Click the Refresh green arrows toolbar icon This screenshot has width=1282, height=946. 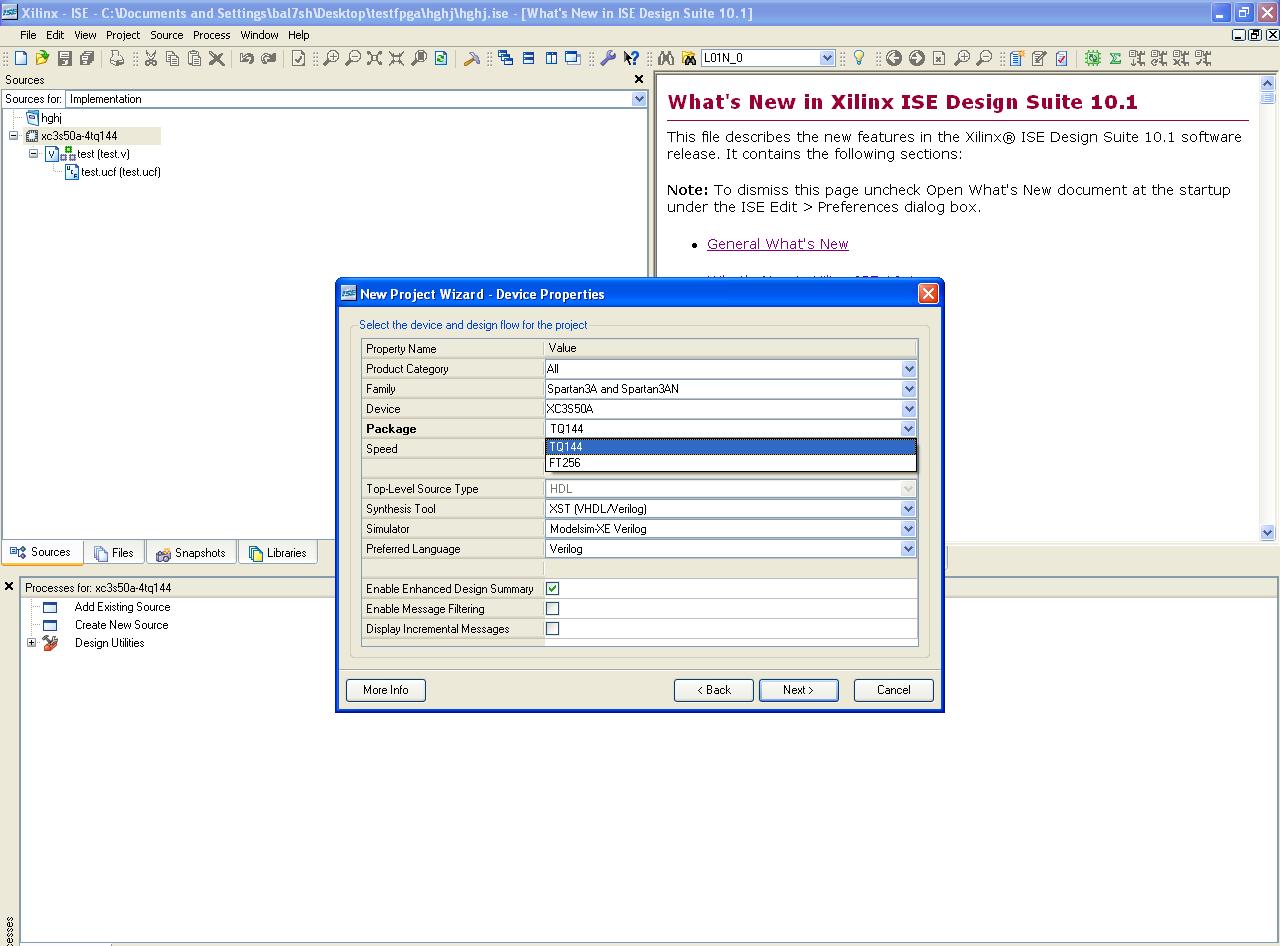441,58
